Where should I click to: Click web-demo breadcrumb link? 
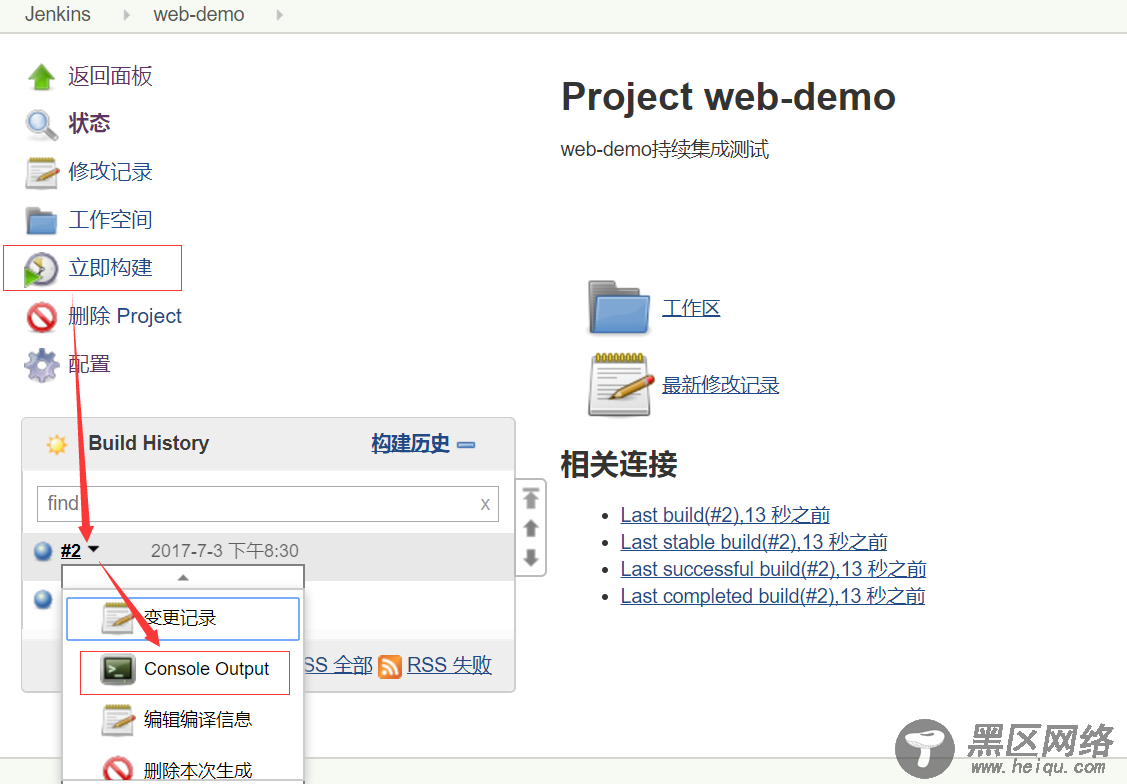(x=199, y=14)
